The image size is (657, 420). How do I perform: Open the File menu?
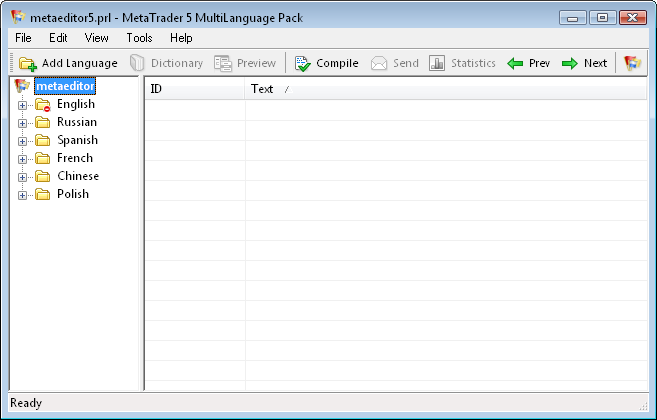pos(23,38)
